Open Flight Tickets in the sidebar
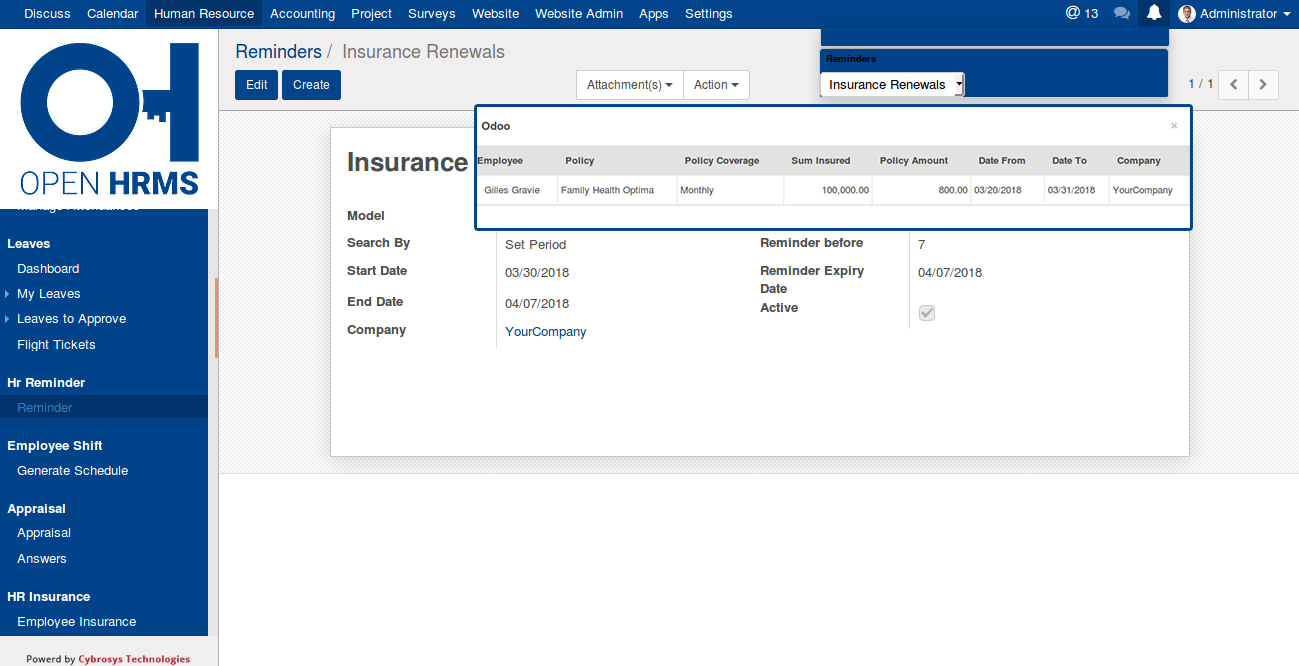 (56, 345)
